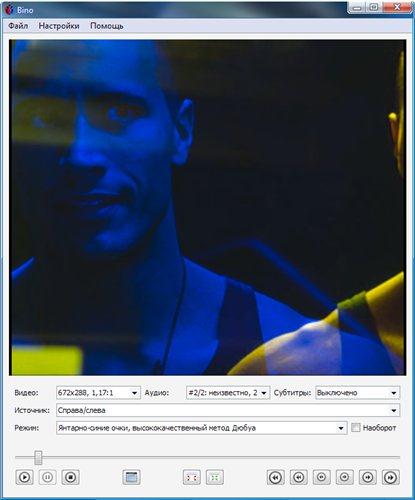Click the Pause button

[x=48, y=477]
